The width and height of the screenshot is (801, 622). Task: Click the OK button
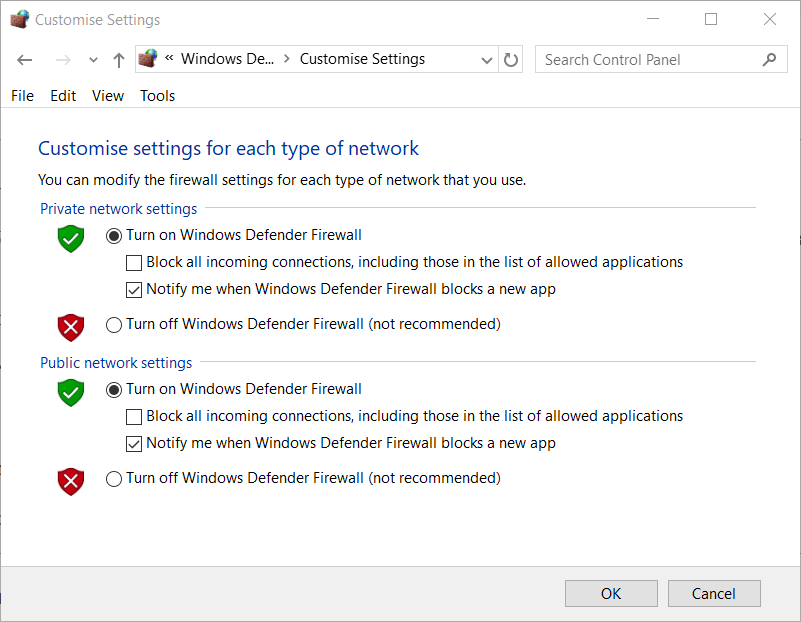(x=611, y=593)
